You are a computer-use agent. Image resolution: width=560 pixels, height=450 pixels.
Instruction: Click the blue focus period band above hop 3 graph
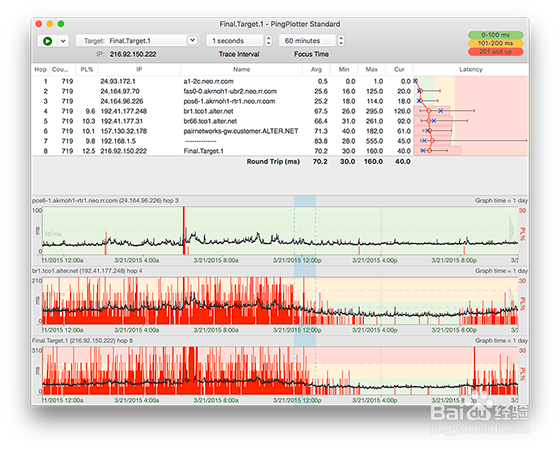tap(305, 201)
